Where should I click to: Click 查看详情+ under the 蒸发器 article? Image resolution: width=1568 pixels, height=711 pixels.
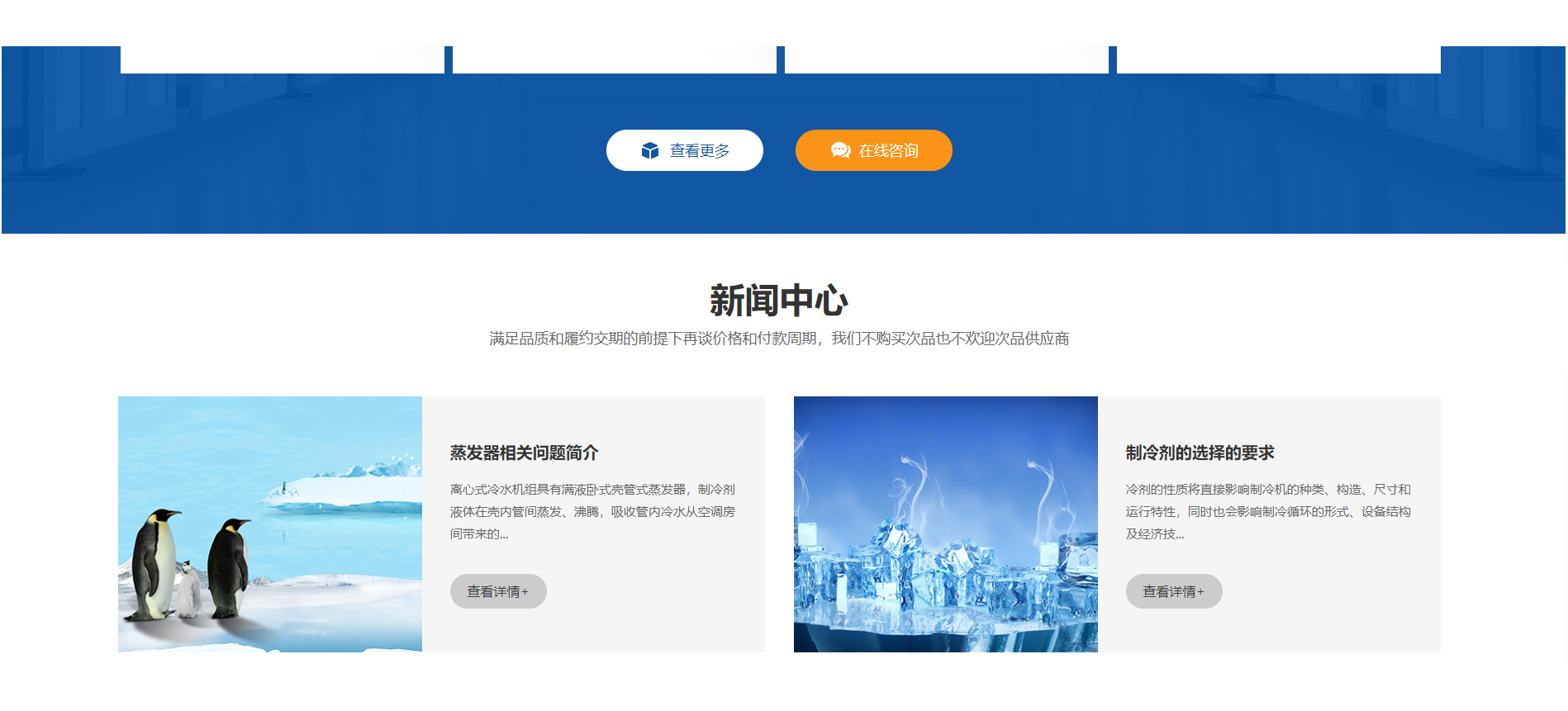click(497, 591)
